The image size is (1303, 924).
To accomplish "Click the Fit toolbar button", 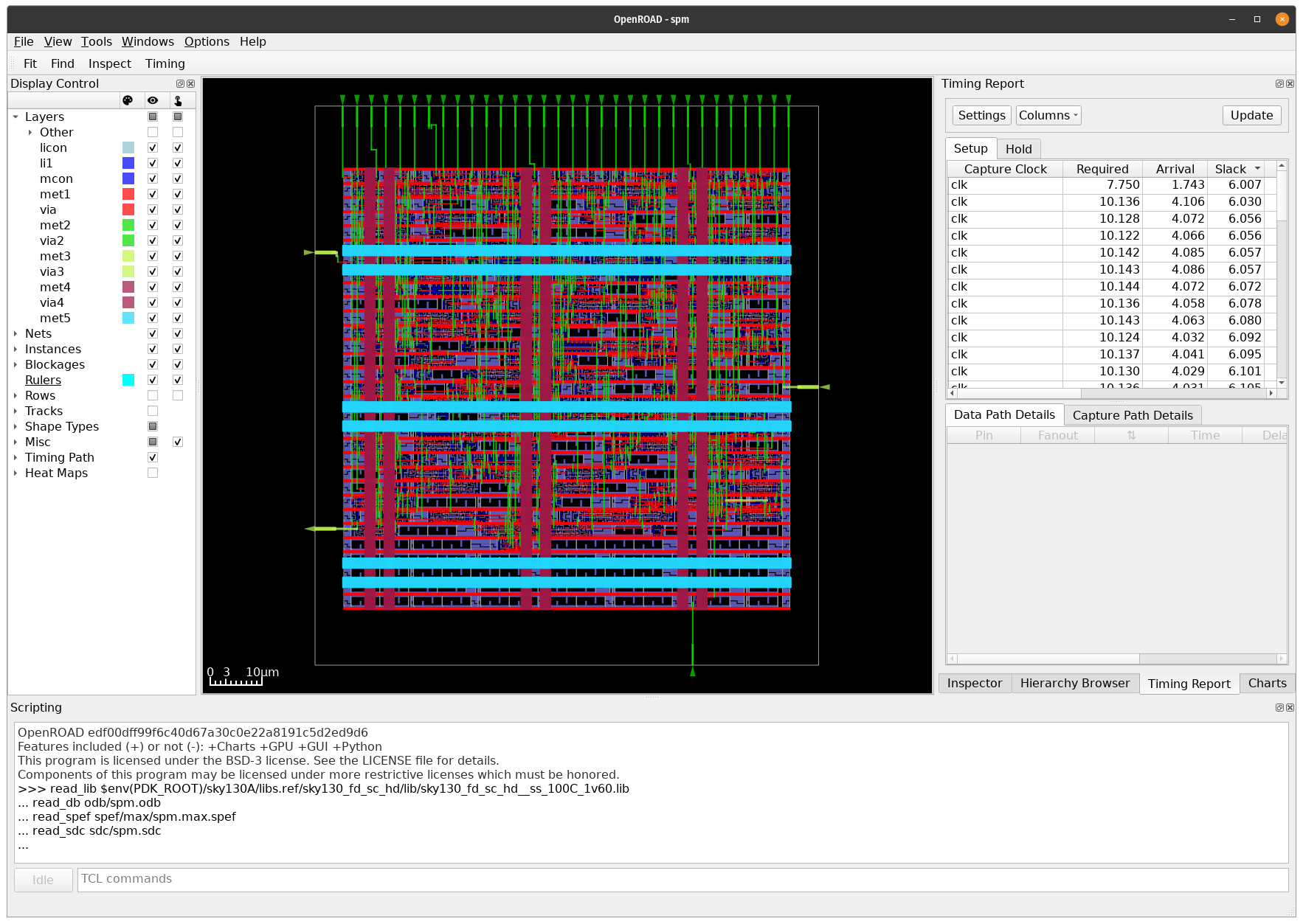I will click(30, 63).
